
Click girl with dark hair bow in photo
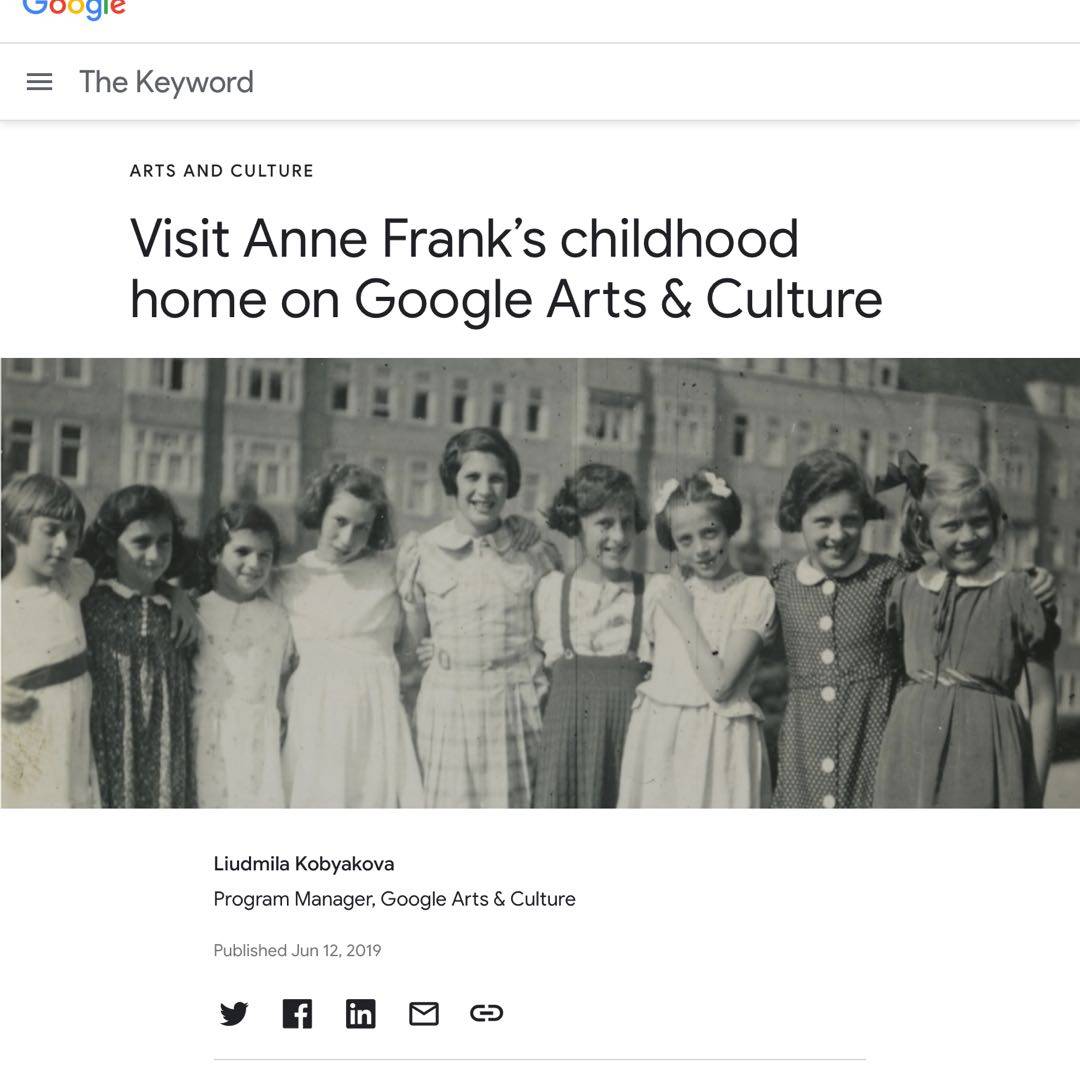coord(960,620)
